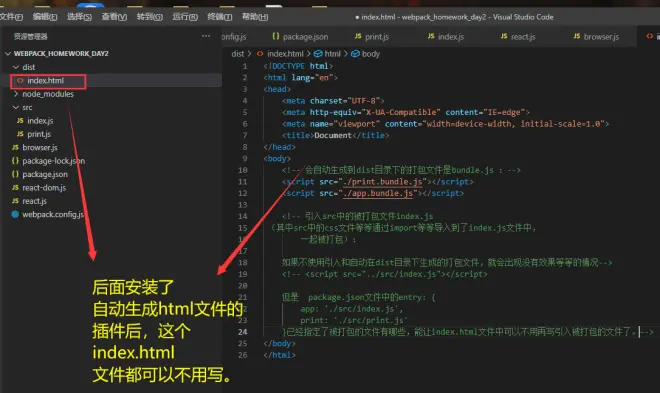Image resolution: width=660 pixels, height=393 pixels.
Task: Open the 帮助(H) menu
Action: pyautogui.click(x=255, y=17)
